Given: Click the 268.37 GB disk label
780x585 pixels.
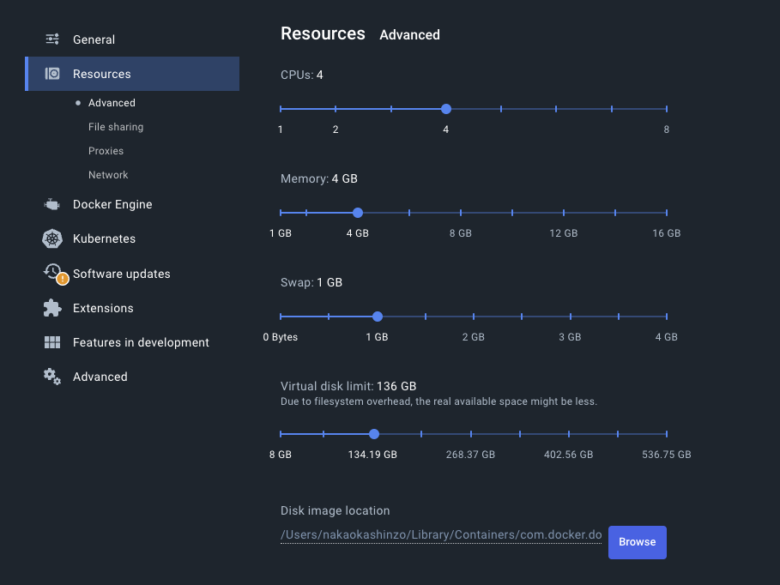Looking at the screenshot, I should [x=471, y=454].
